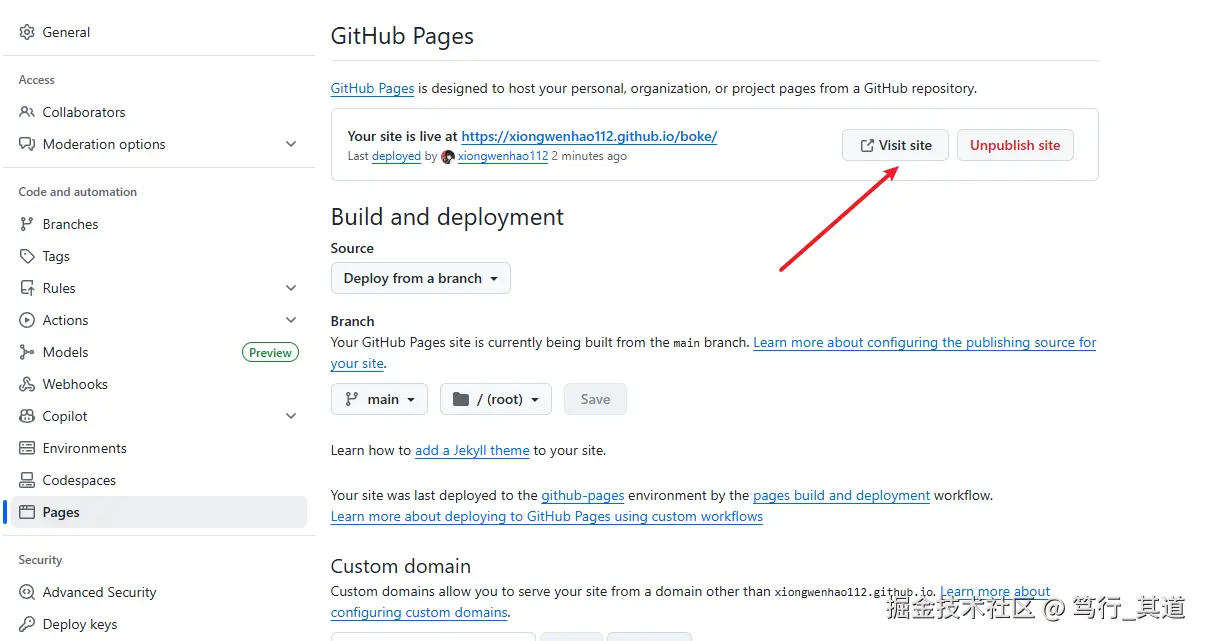This screenshot has width=1205, height=641.
Task: Click the Branches git-branch icon
Action: [x=27, y=224]
